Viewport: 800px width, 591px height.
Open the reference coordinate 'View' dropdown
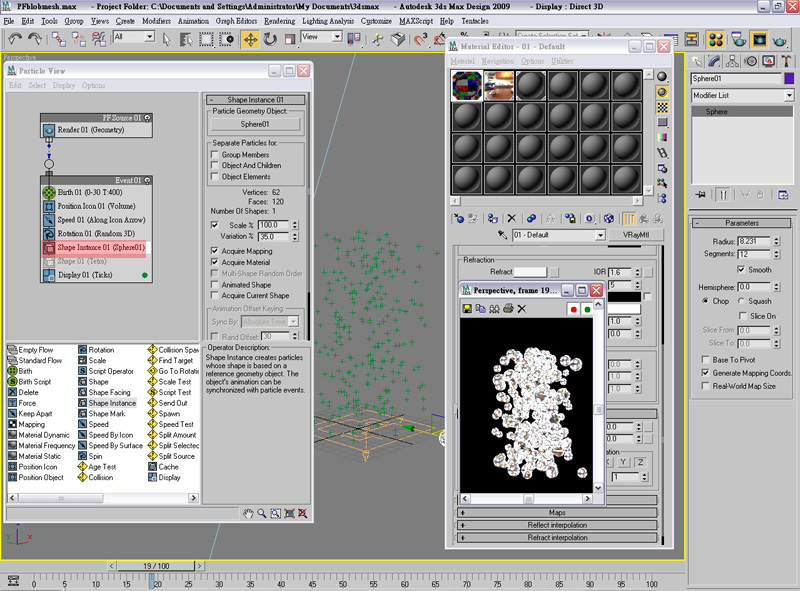coord(337,37)
